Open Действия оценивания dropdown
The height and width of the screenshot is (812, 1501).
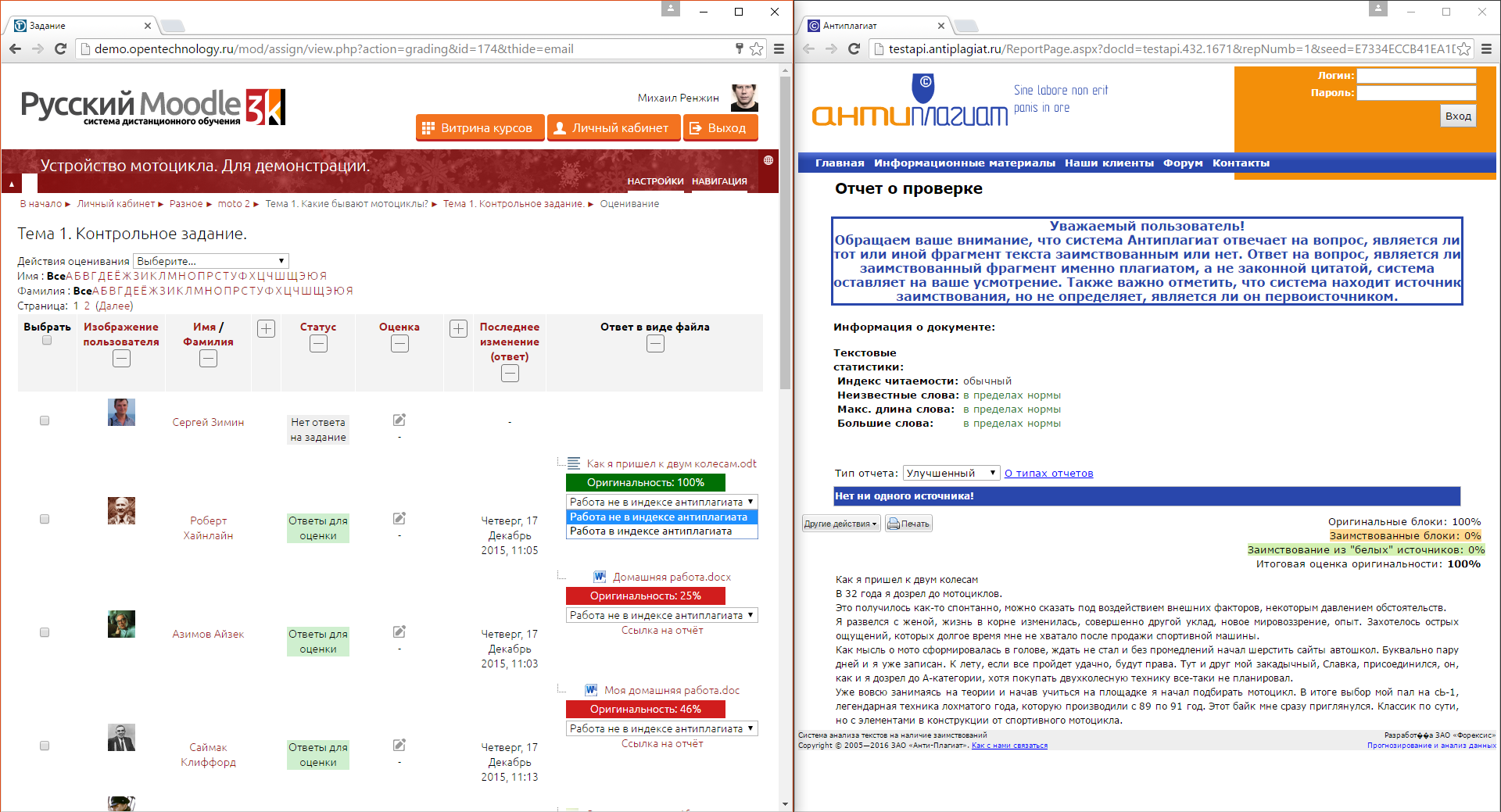[x=211, y=261]
